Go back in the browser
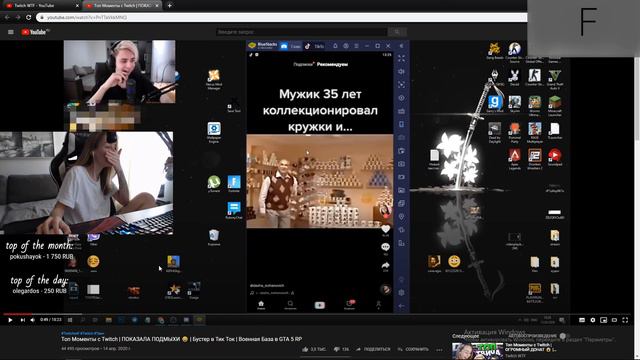Image resolution: width=640 pixels, height=360 pixels. (x=7, y=17)
